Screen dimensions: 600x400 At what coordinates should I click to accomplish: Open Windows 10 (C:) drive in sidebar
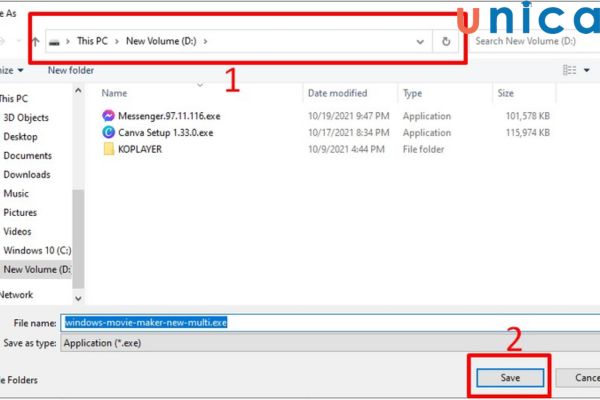pyautogui.click(x=36, y=250)
